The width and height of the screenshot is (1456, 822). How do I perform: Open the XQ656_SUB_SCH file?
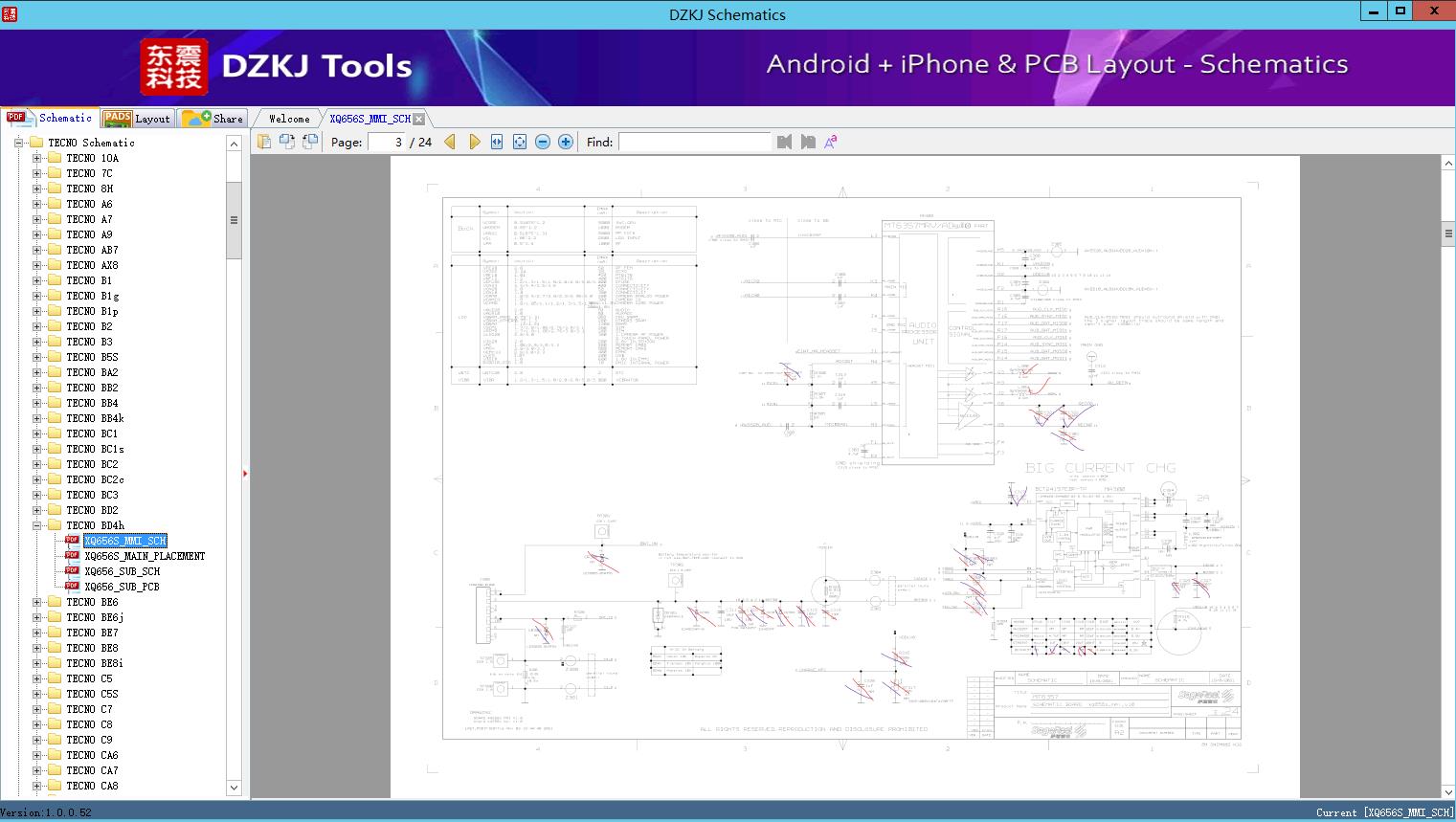click(122, 571)
